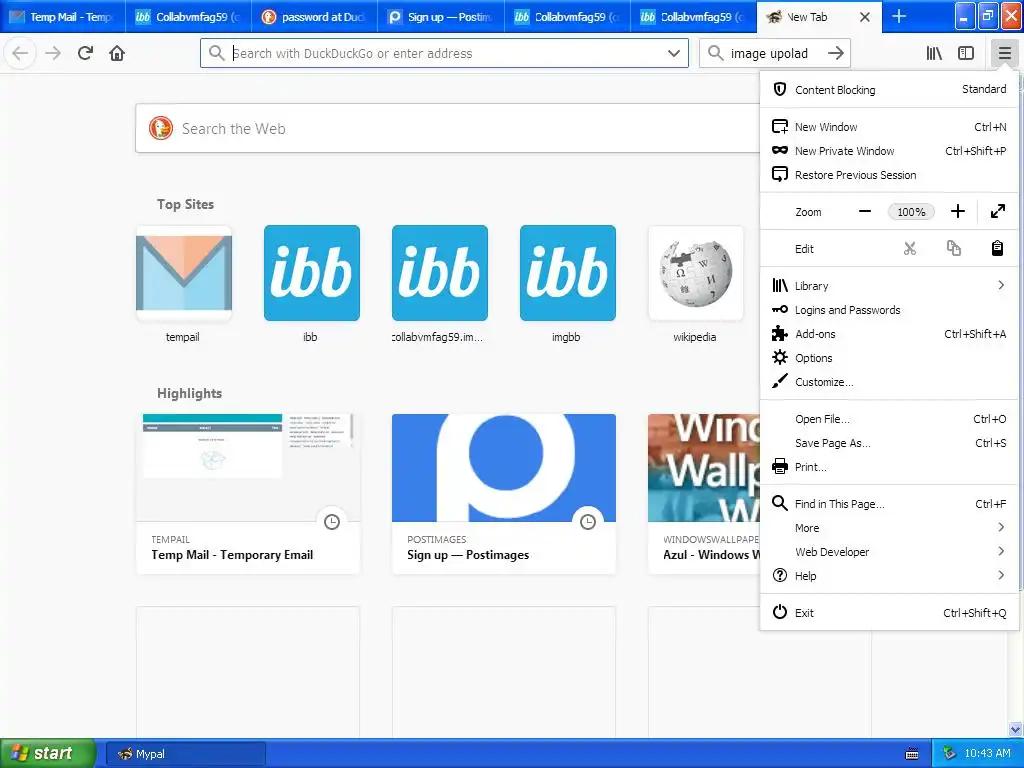Select Save Page As...

(889, 443)
